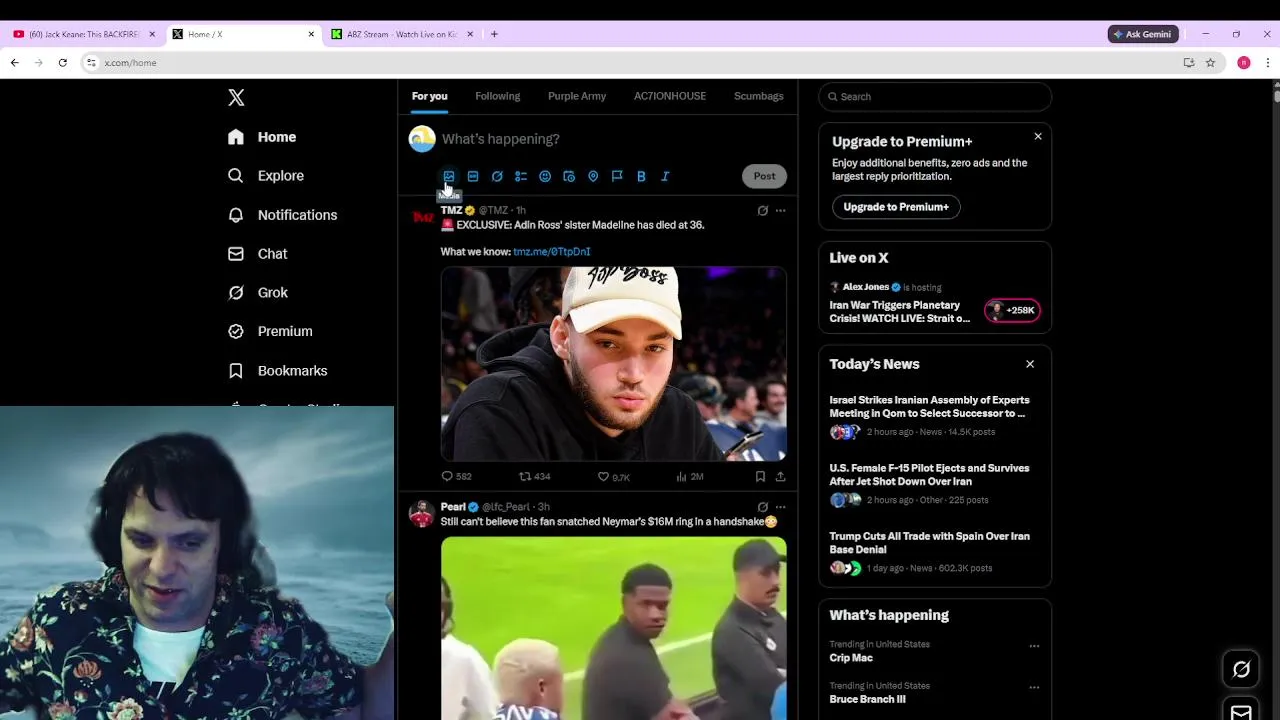Open the Home page from sidebar
The height and width of the screenshot is (720, 1280).
262,137
